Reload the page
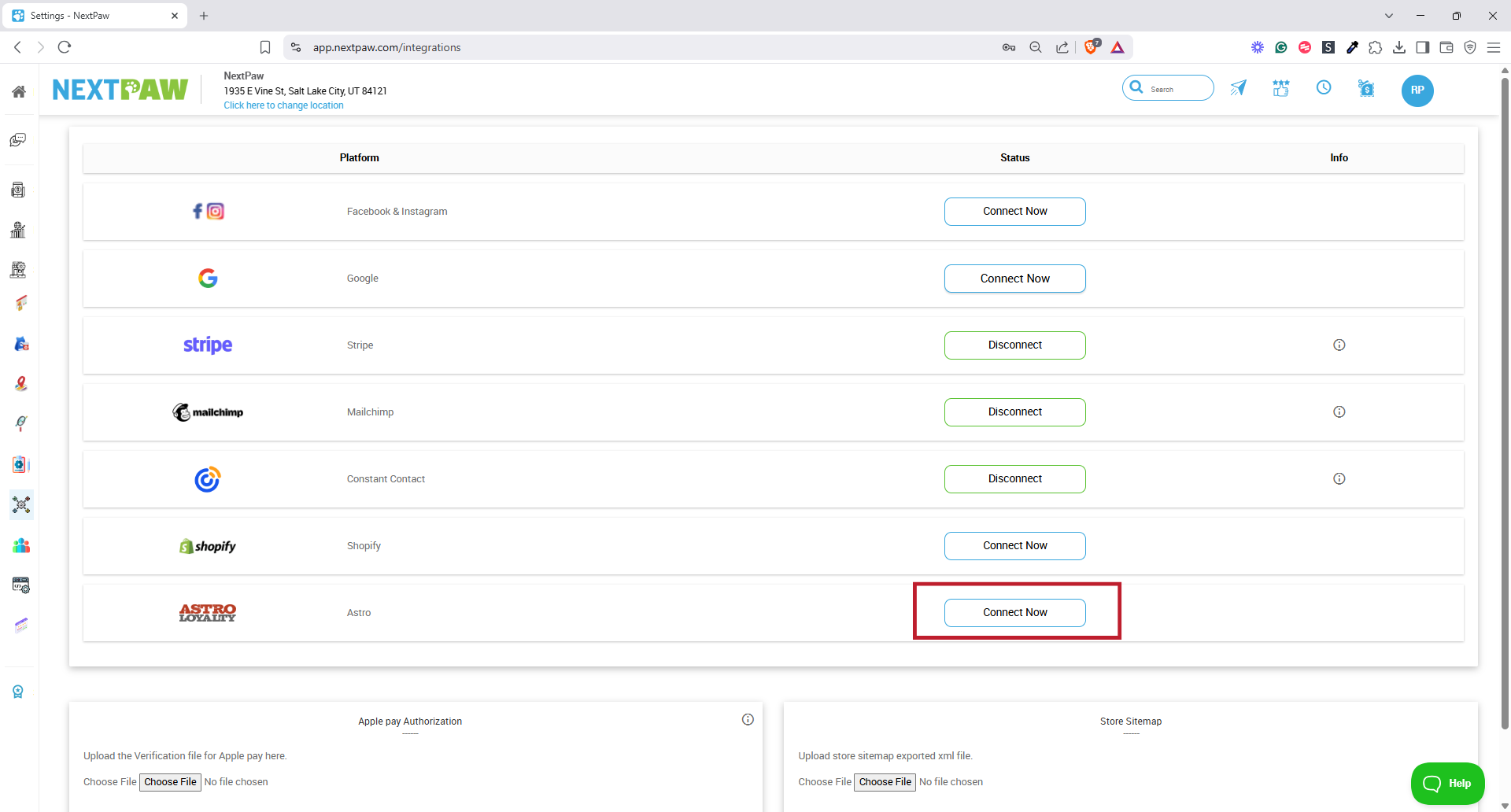Image resolution: width=1511 pixels, height=812 pixels. [x=65, y=47]
